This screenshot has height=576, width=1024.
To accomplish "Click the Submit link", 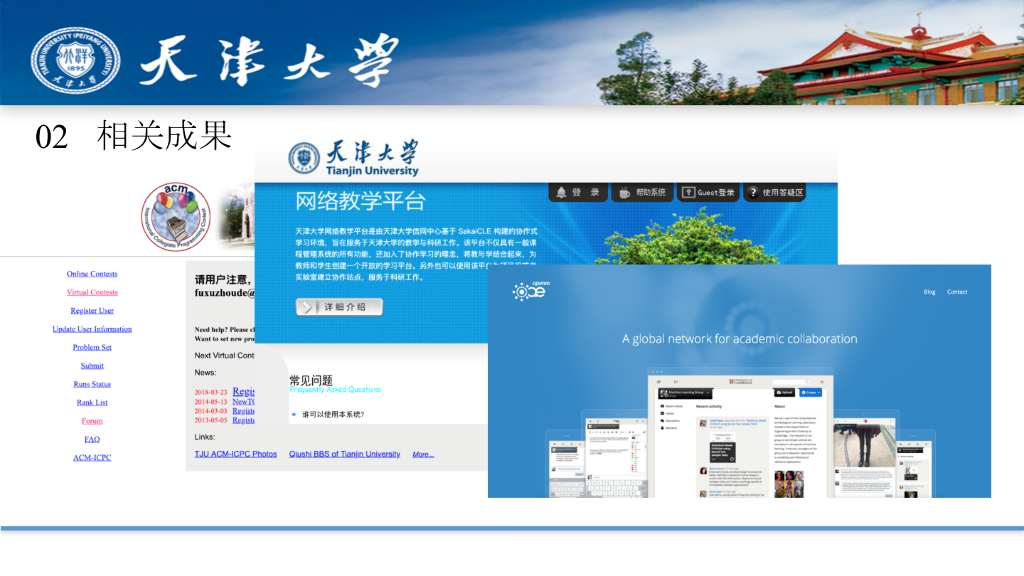I will (x=92, y=366).
